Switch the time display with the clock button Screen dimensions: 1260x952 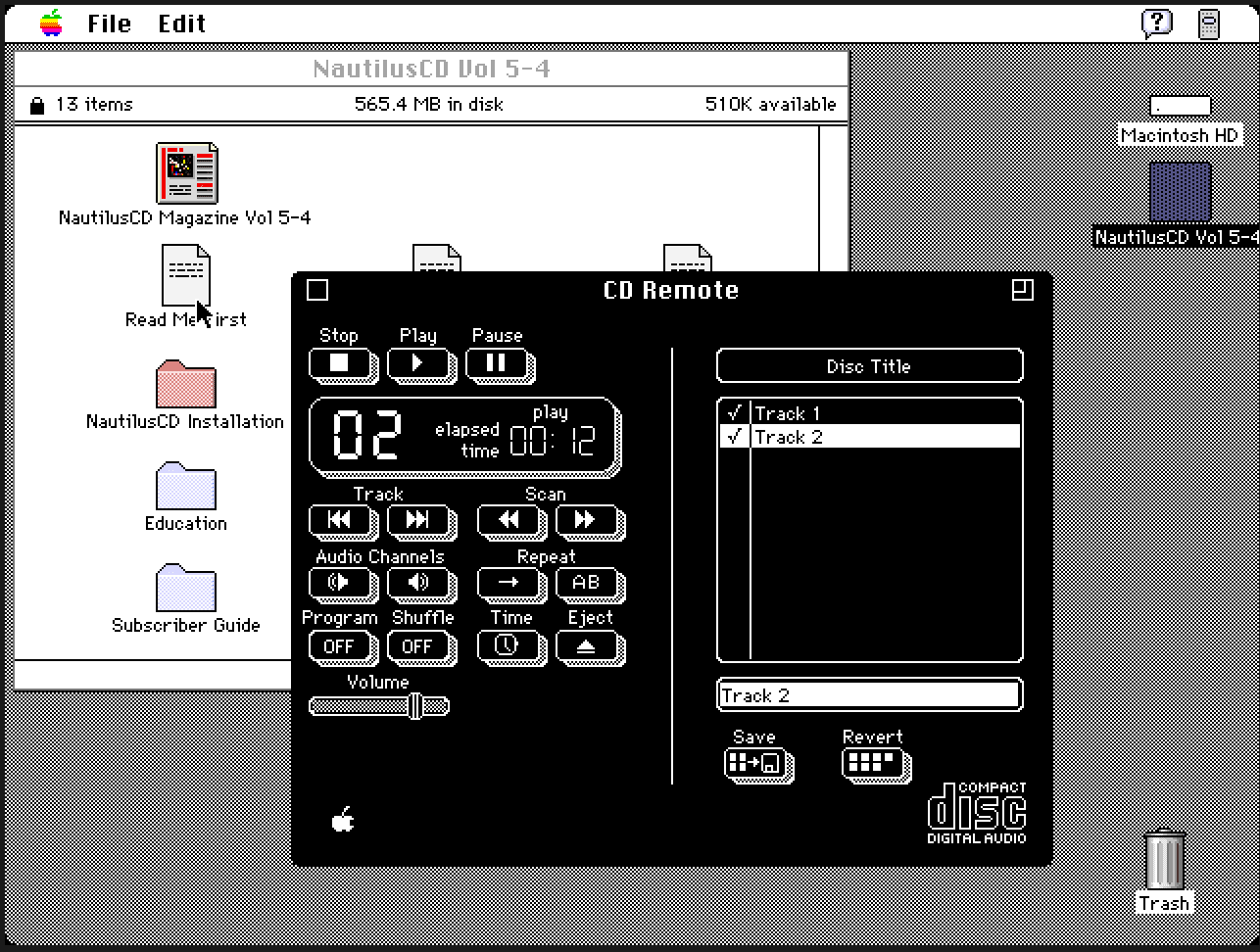tap(510, 646)
